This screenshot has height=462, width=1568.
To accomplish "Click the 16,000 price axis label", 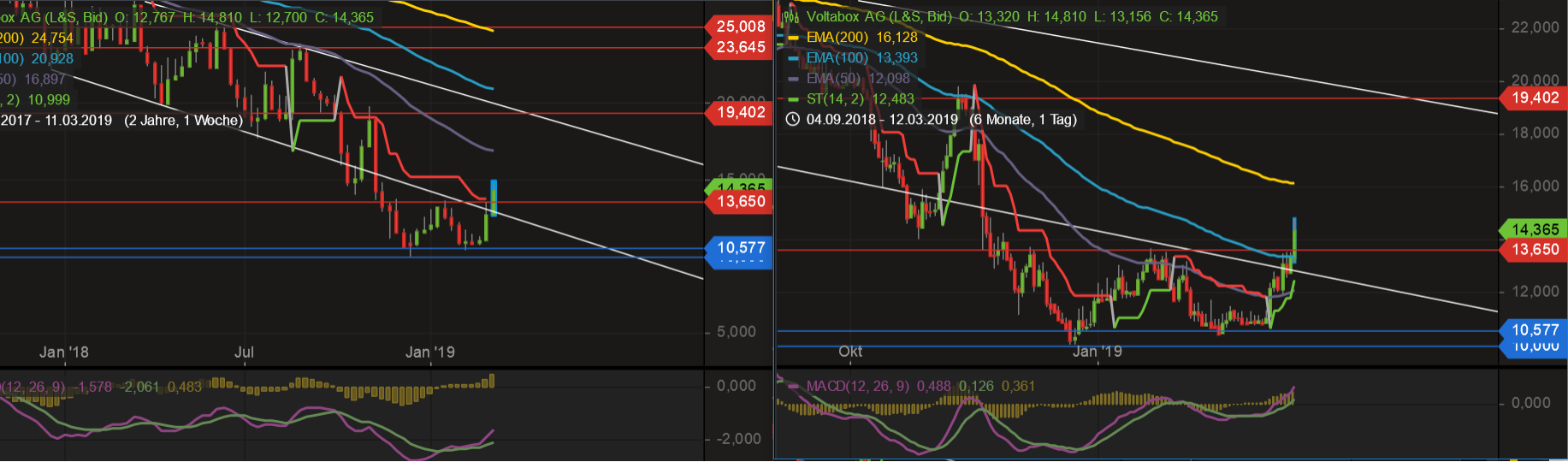I will pyautogui.click(x=1535, y=186).
